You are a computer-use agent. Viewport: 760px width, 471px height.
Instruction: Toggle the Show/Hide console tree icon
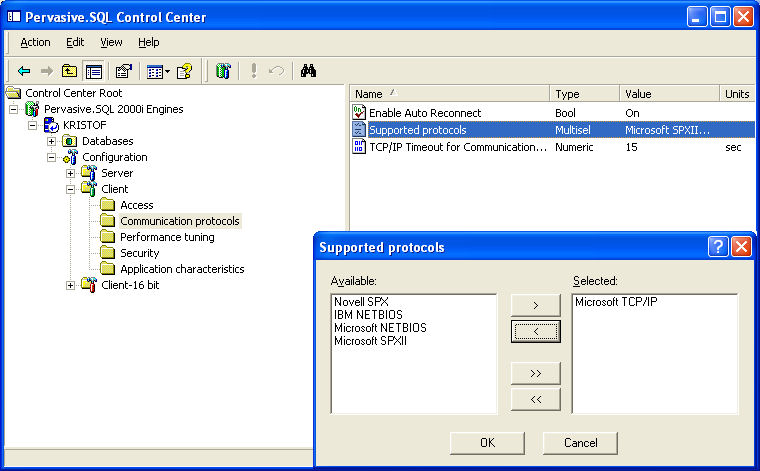(x=94, y=72)
